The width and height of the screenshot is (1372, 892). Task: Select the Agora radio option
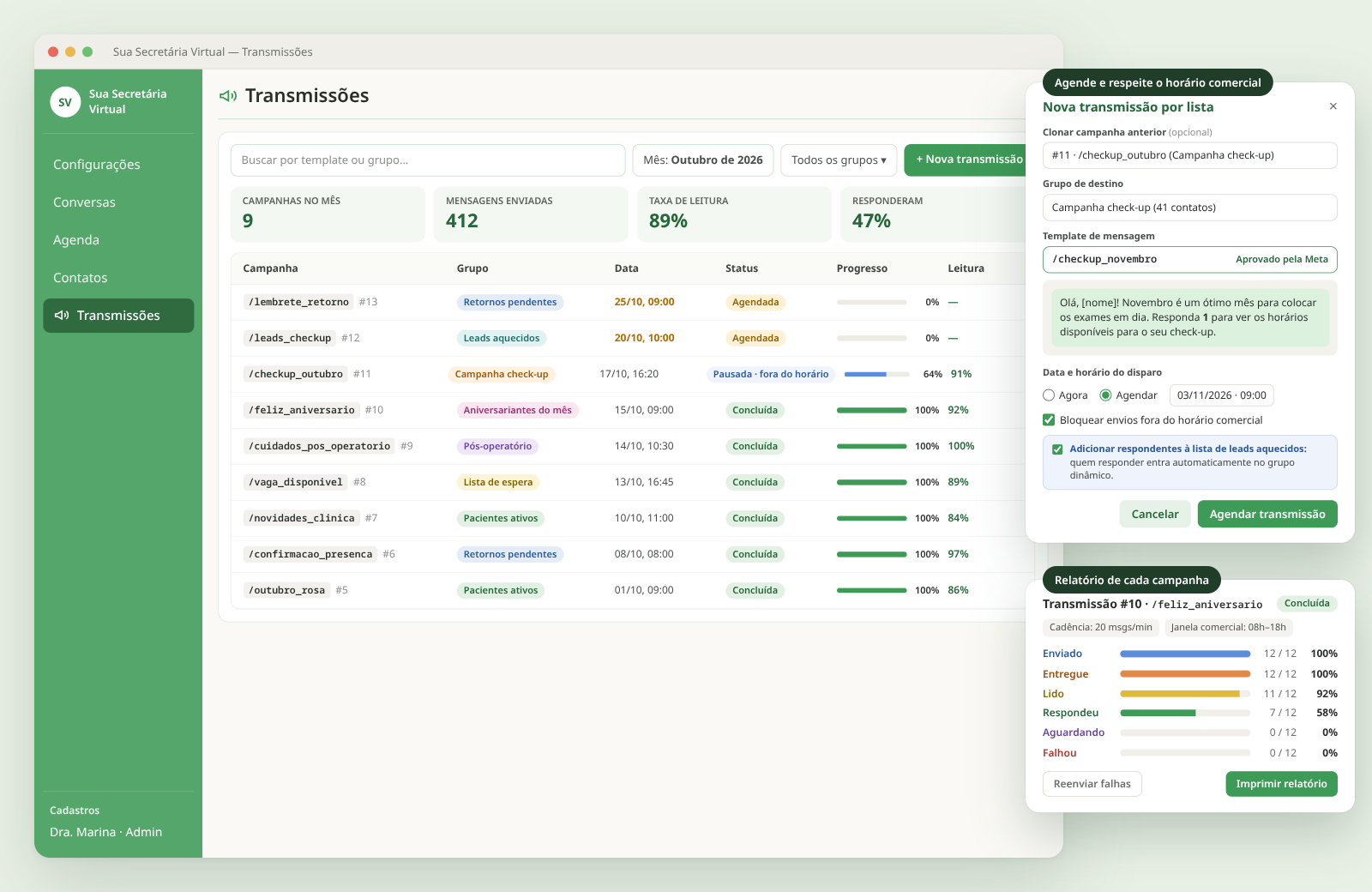tap(1049, 395)
